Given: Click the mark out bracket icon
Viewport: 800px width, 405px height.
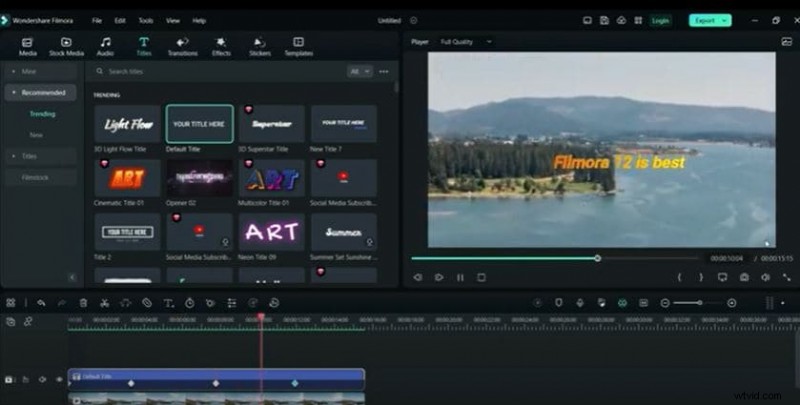Looking at the screenshot, I should click(701, 277).
